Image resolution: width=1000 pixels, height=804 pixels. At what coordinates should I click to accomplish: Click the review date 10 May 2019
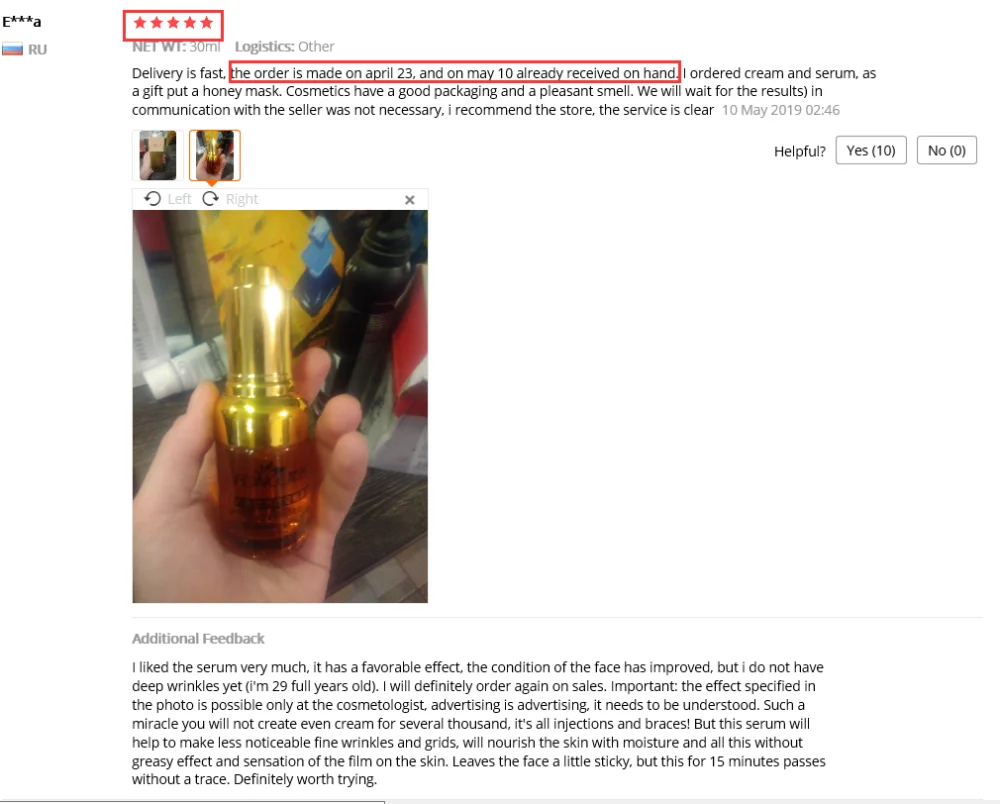[781, 110]
